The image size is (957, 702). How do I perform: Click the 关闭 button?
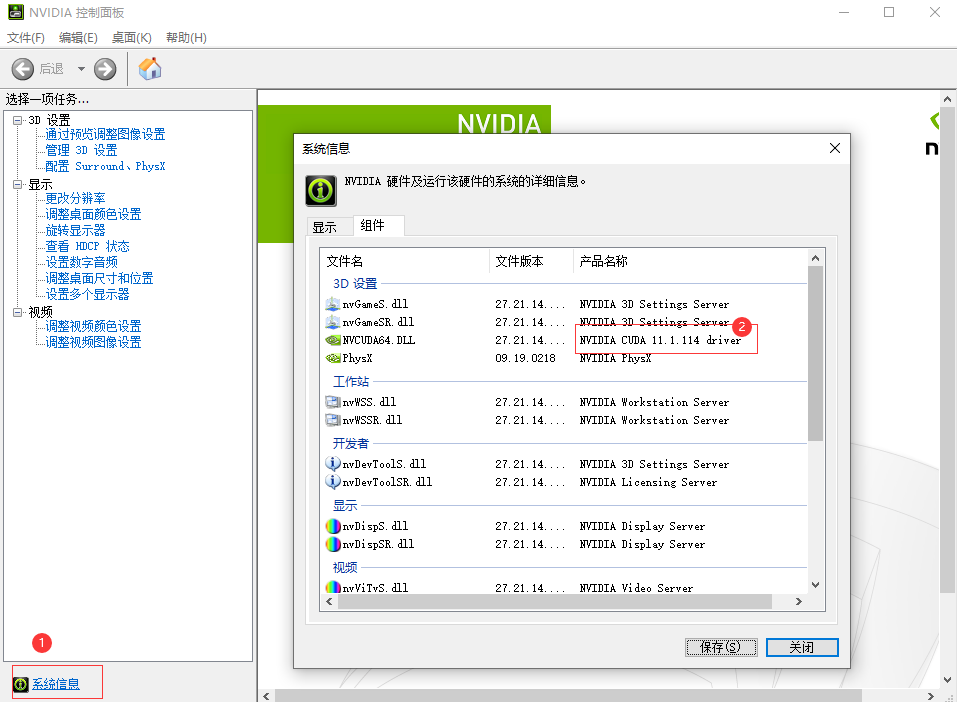click(x=801, y=647)
